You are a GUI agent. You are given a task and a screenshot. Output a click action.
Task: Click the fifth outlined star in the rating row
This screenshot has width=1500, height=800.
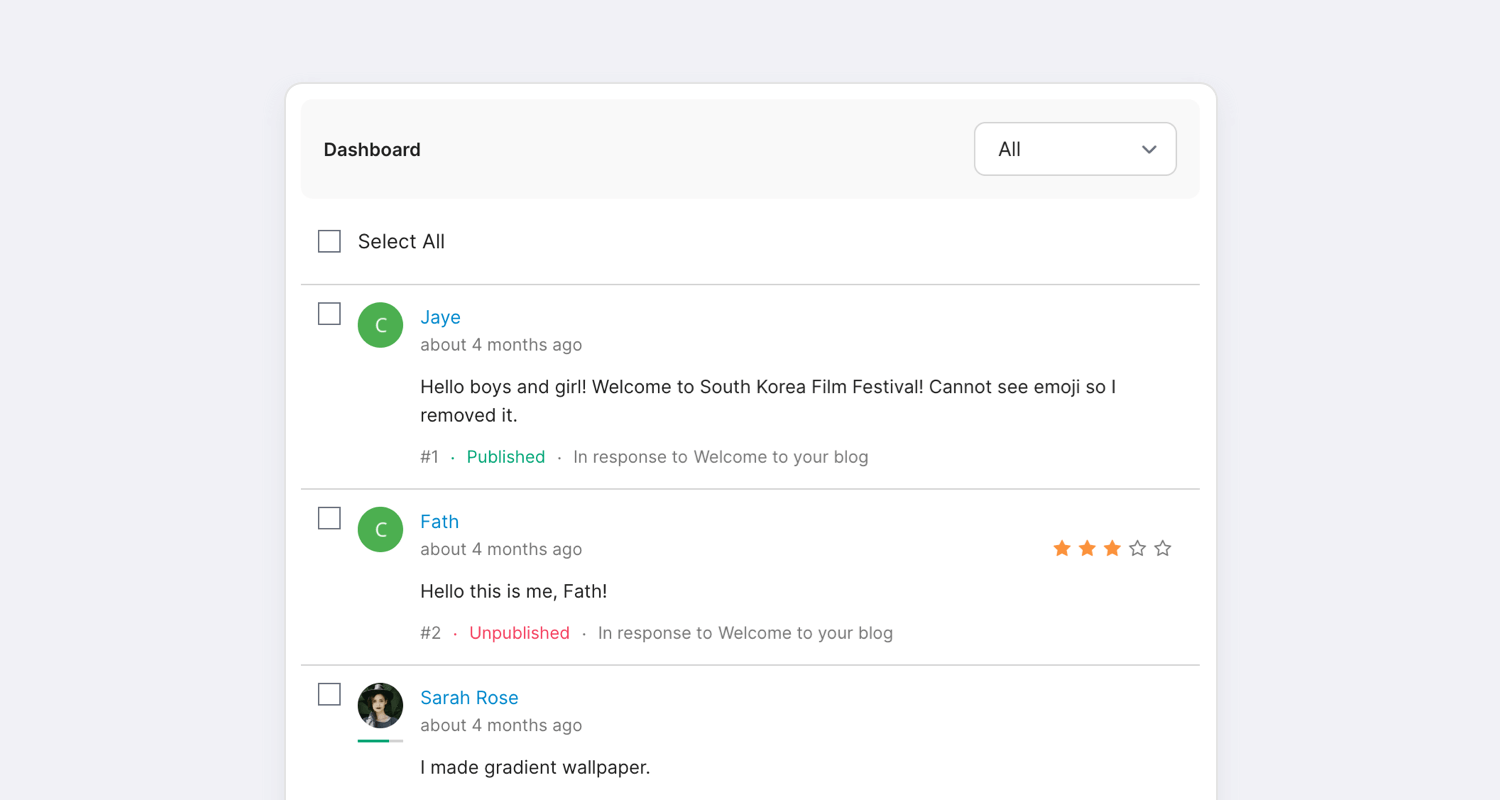1162,548
